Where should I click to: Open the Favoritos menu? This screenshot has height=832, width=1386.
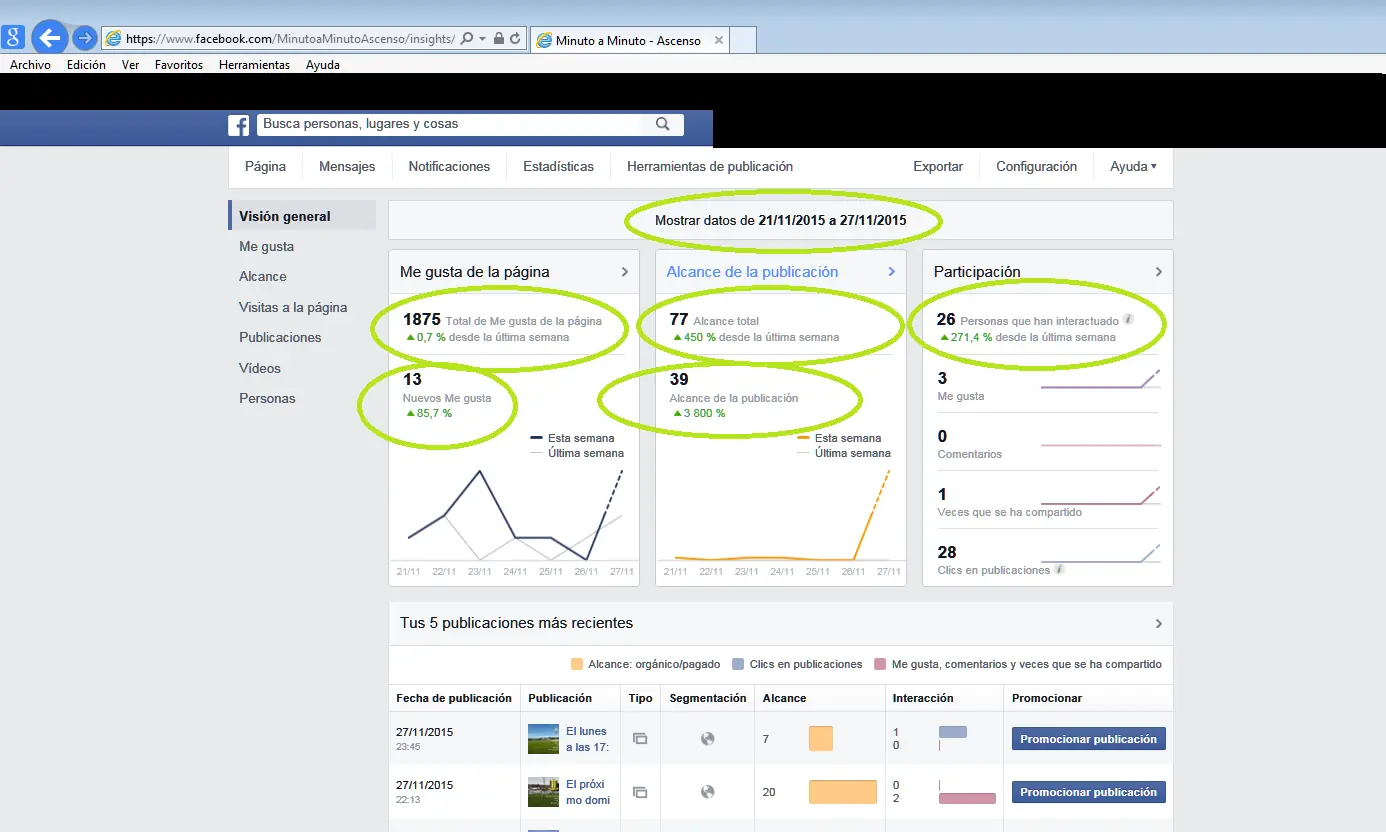pos(179,65)
